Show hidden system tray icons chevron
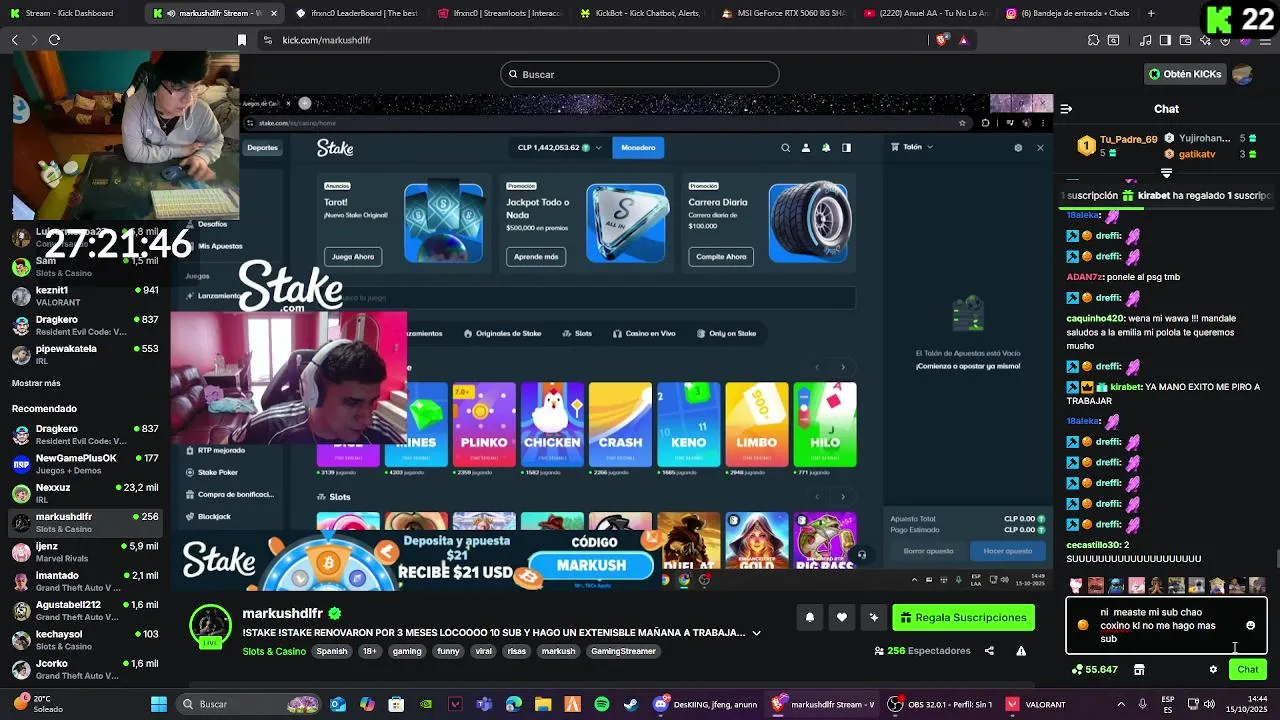The width and height of the screenshot is (1280, 720). tap(1121, 704)
